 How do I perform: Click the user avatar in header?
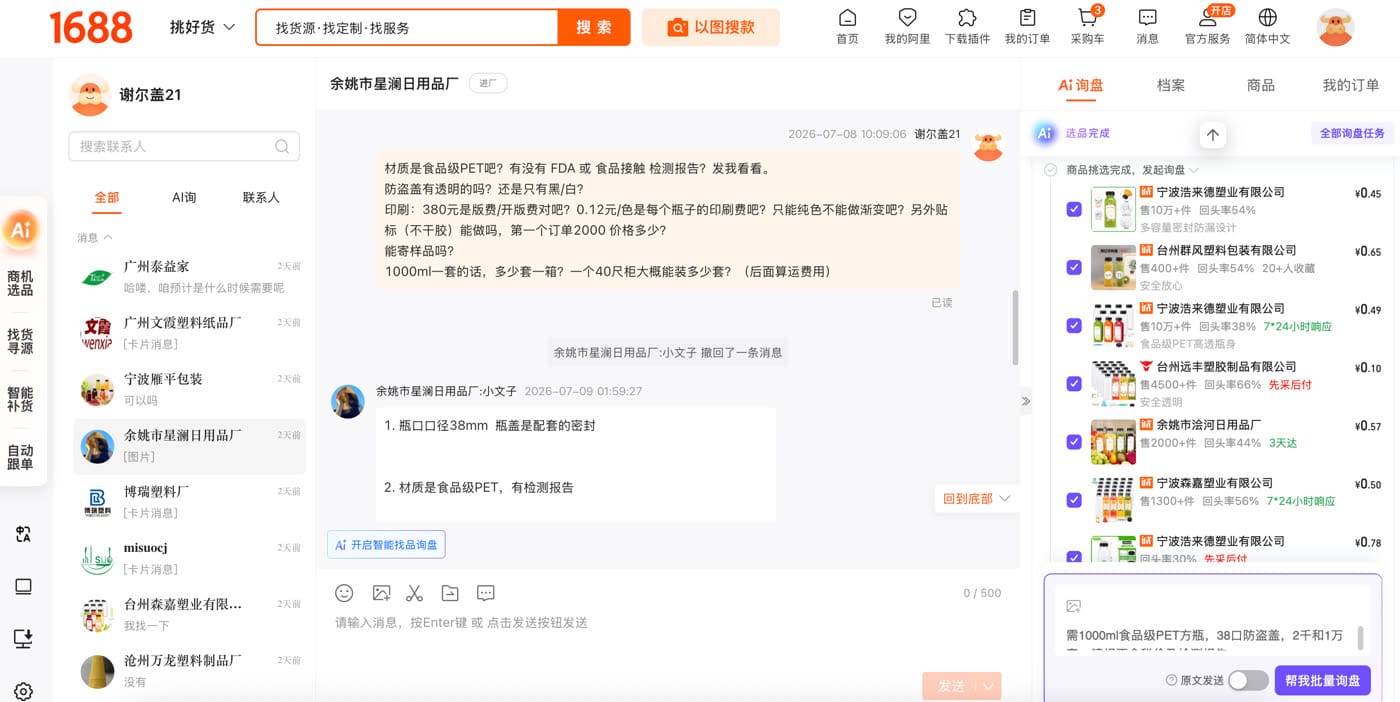click(x=1336, y=27)
